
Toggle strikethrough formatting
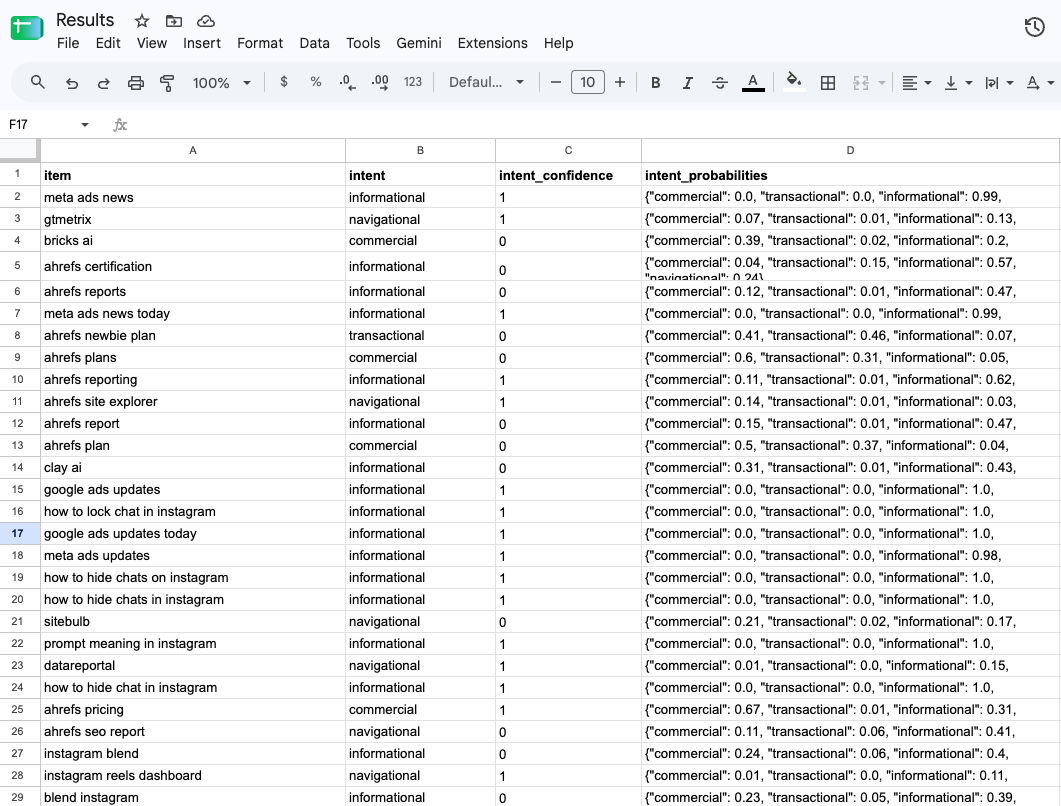(720, 83)
